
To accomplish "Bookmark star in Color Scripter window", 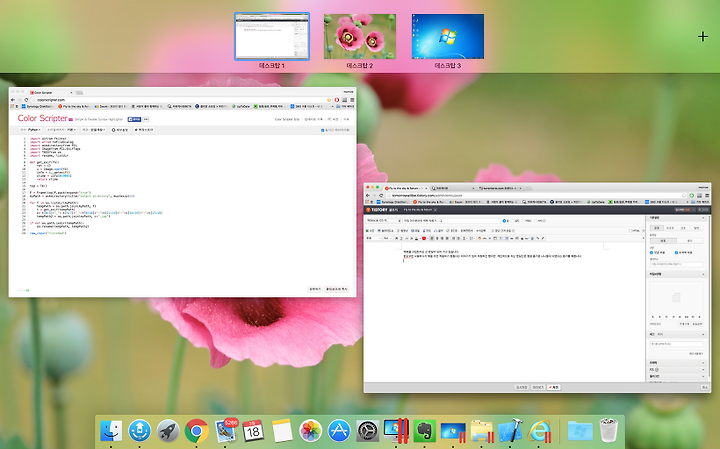I will tap(329, 100).
